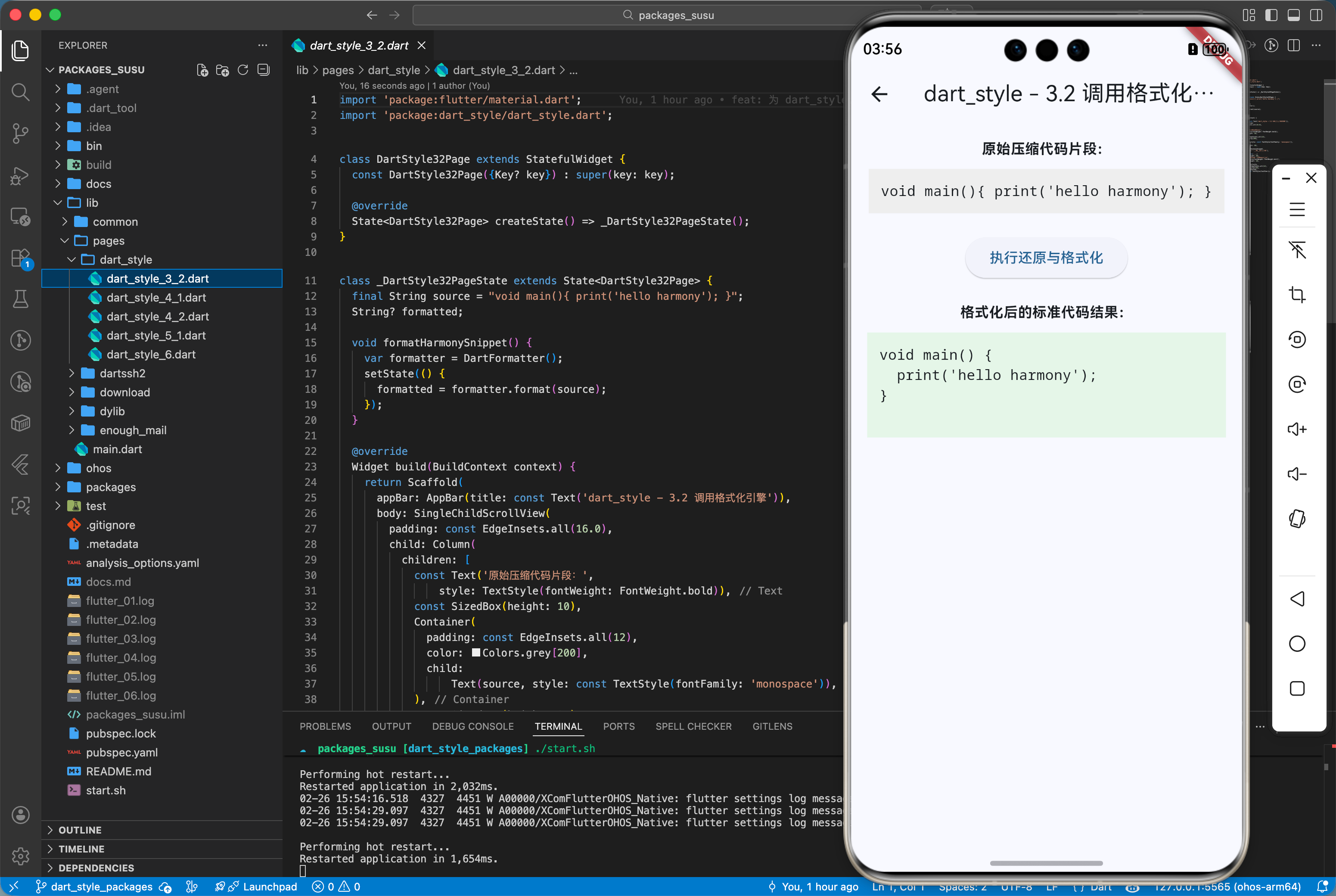The height and width of the screenshot is (896, 1336).
Task: Click the New File icon in Explorer
Action: pyautogui.click(x=202, y=70)
